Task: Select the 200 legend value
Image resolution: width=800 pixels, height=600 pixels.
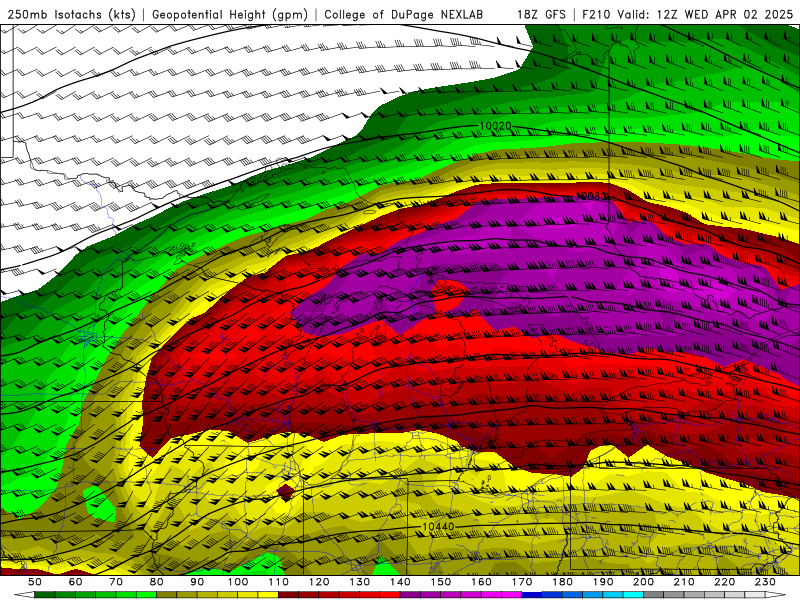Action: pyautogui.click(x=643, y=582)
